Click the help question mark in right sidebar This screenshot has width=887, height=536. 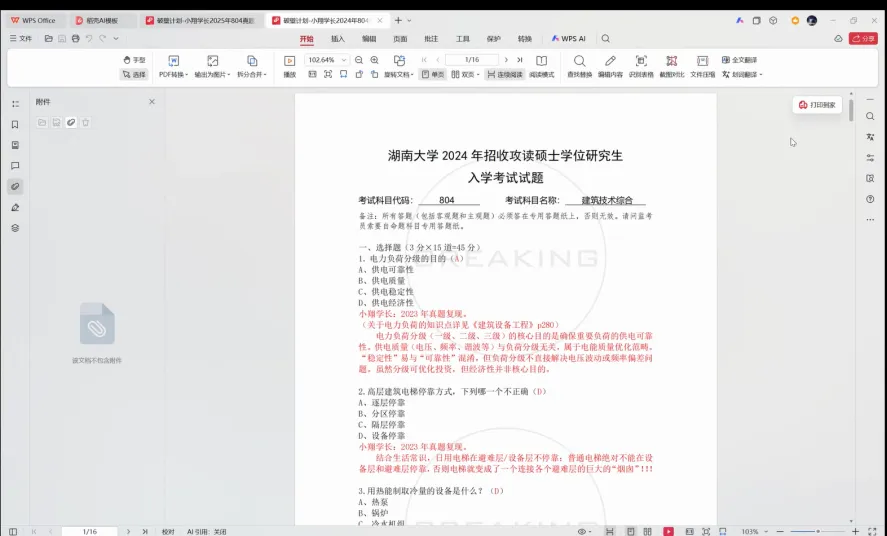[870, 199]
